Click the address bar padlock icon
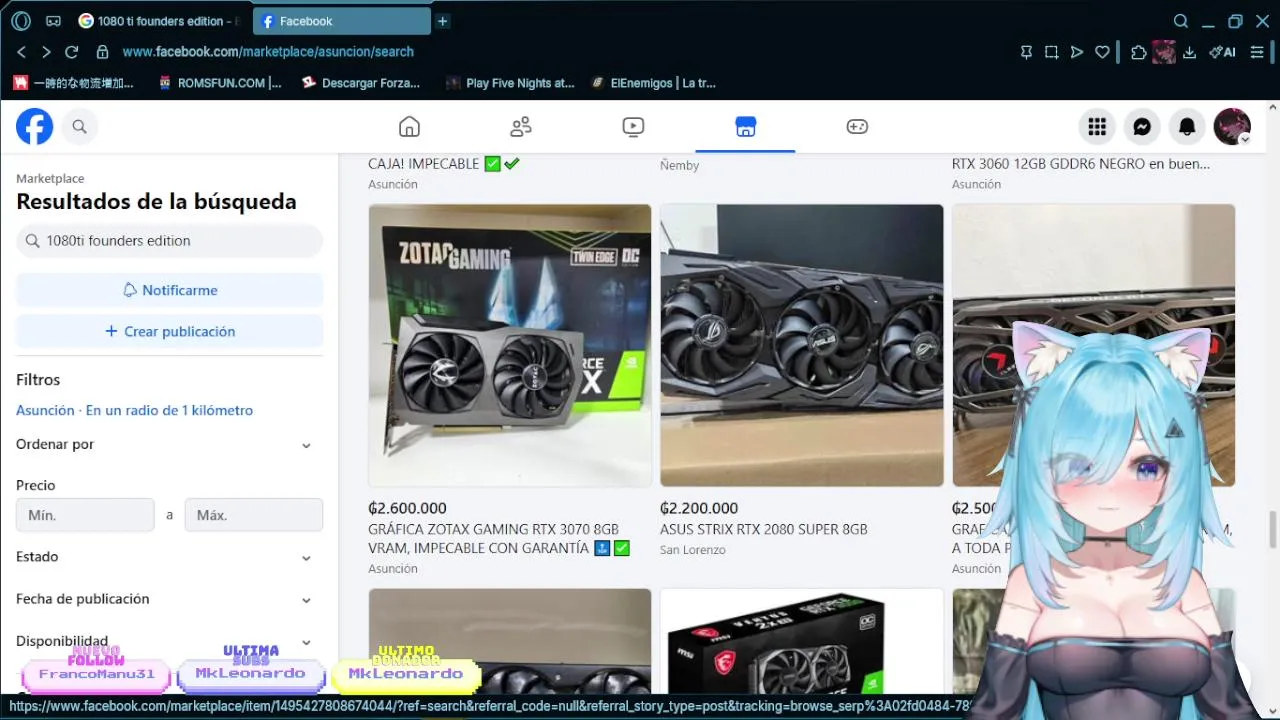The width and height of the screenshot is (1280, 720). [x=102, y=52]
